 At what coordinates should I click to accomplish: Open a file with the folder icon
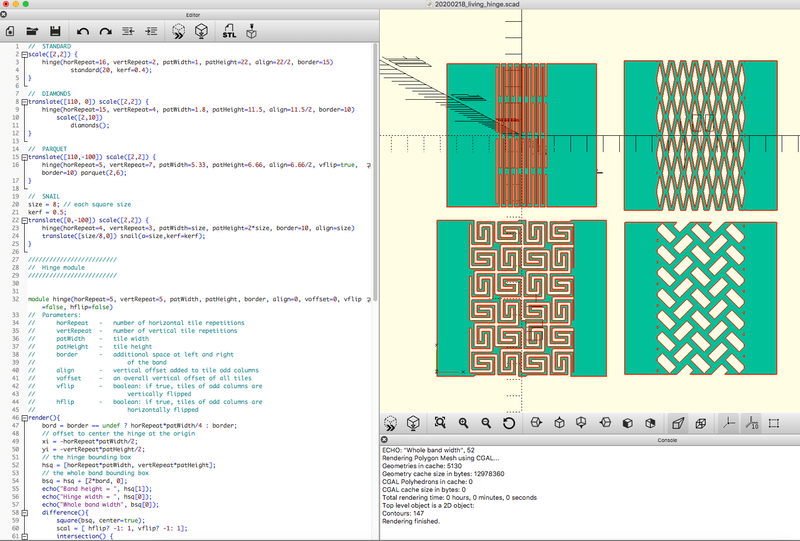pos(32,32)
